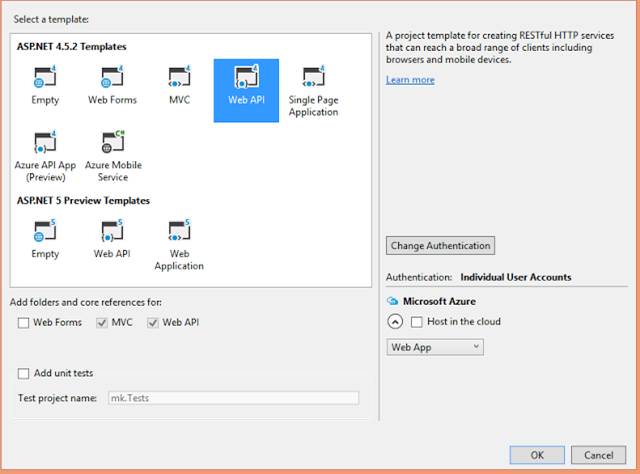Select the Azure Mobile Service template

click(113, 156)
